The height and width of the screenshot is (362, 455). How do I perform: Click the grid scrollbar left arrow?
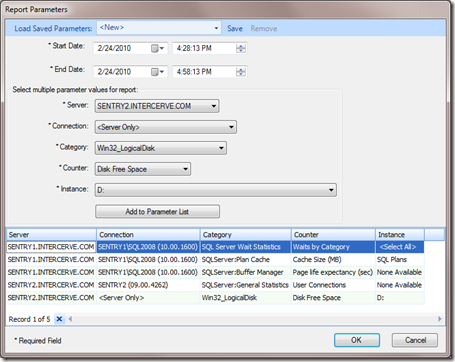(70, 319)
